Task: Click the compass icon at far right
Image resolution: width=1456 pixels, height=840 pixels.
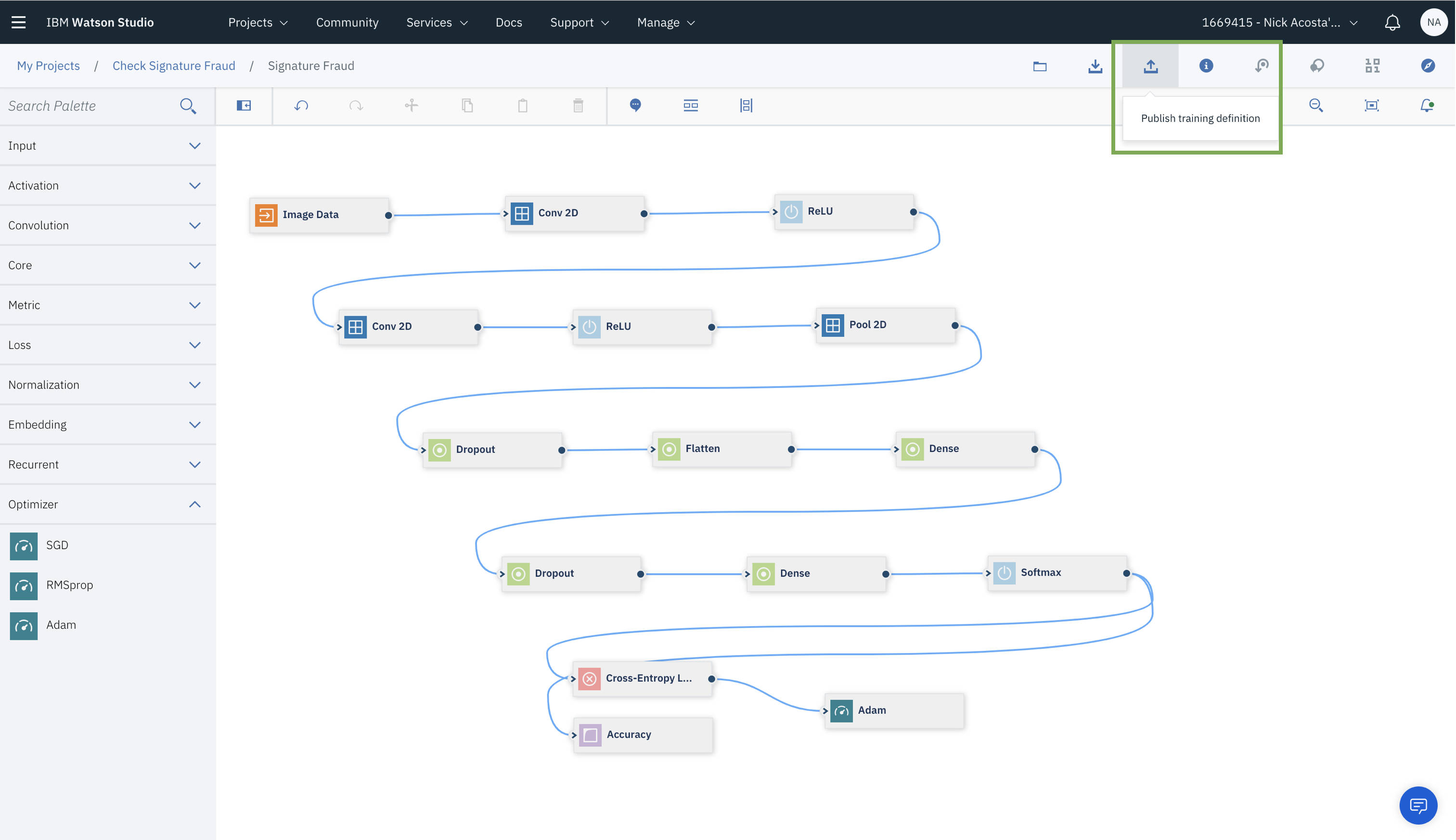Action: coord(1428,66)
